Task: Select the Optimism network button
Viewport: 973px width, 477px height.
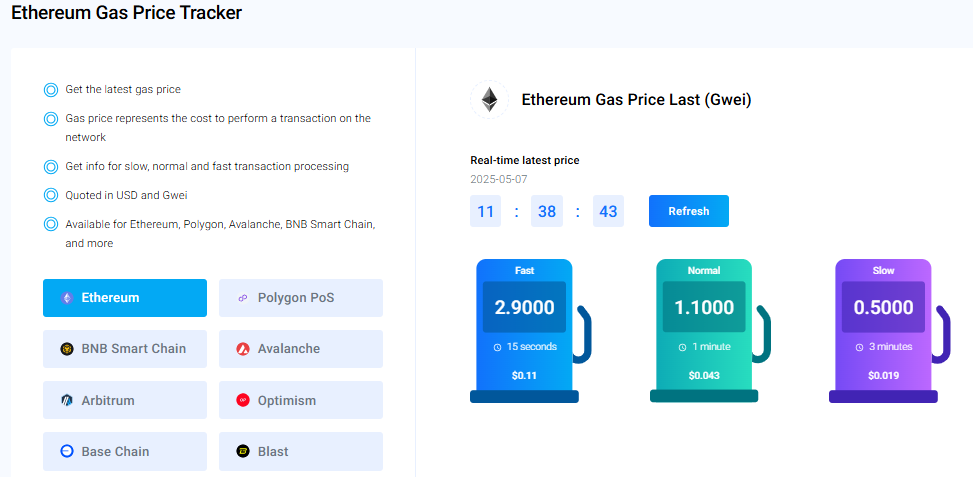Action: click(301, 400)
